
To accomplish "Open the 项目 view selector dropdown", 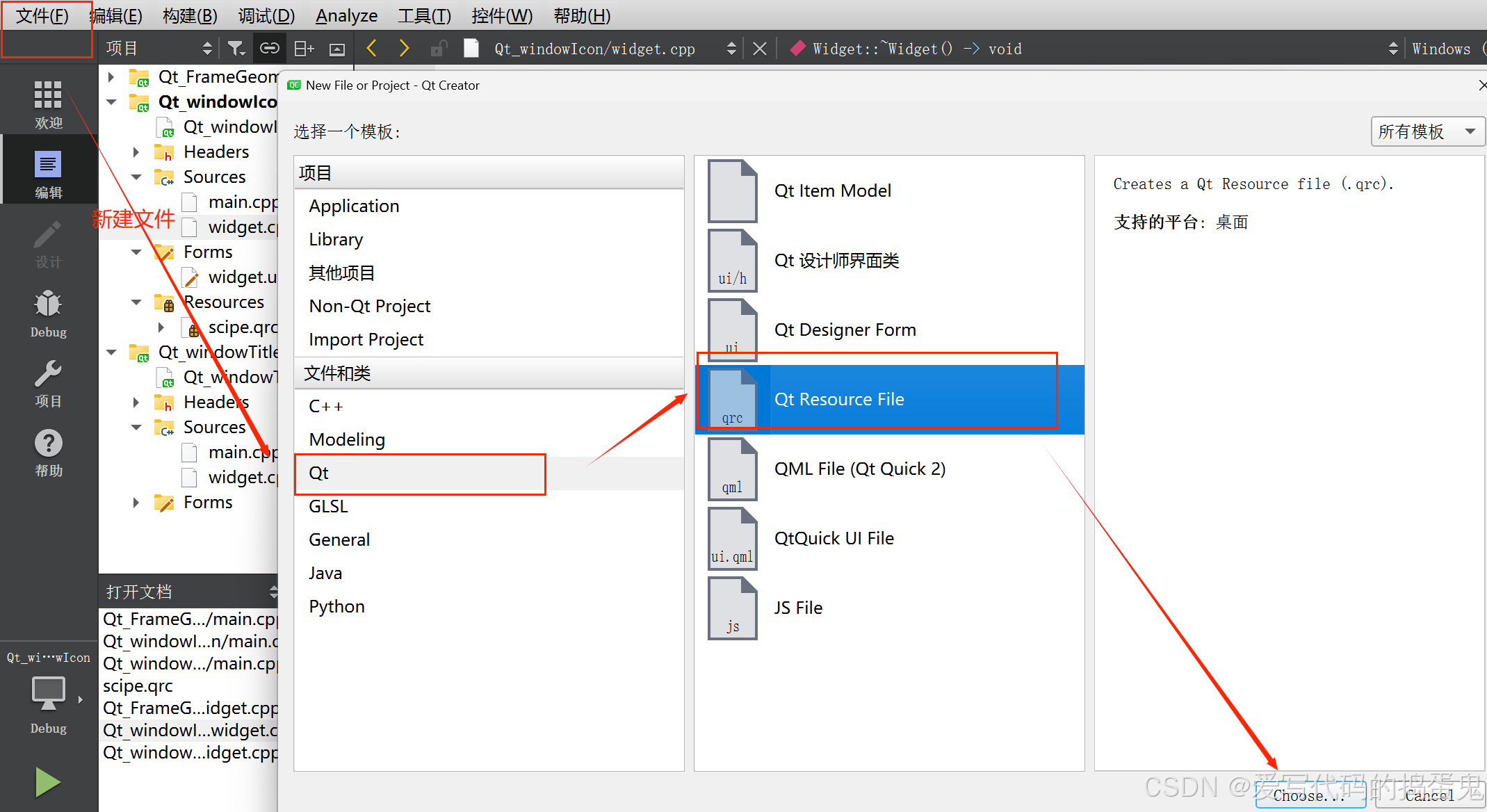I will point(159,48).
